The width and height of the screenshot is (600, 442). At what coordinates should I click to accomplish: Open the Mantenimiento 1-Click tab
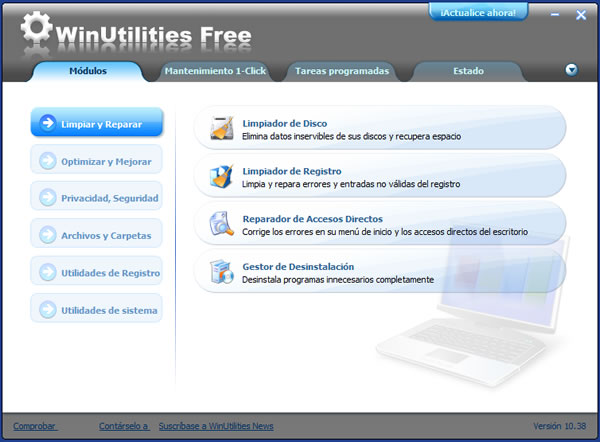tap(215, 71)
